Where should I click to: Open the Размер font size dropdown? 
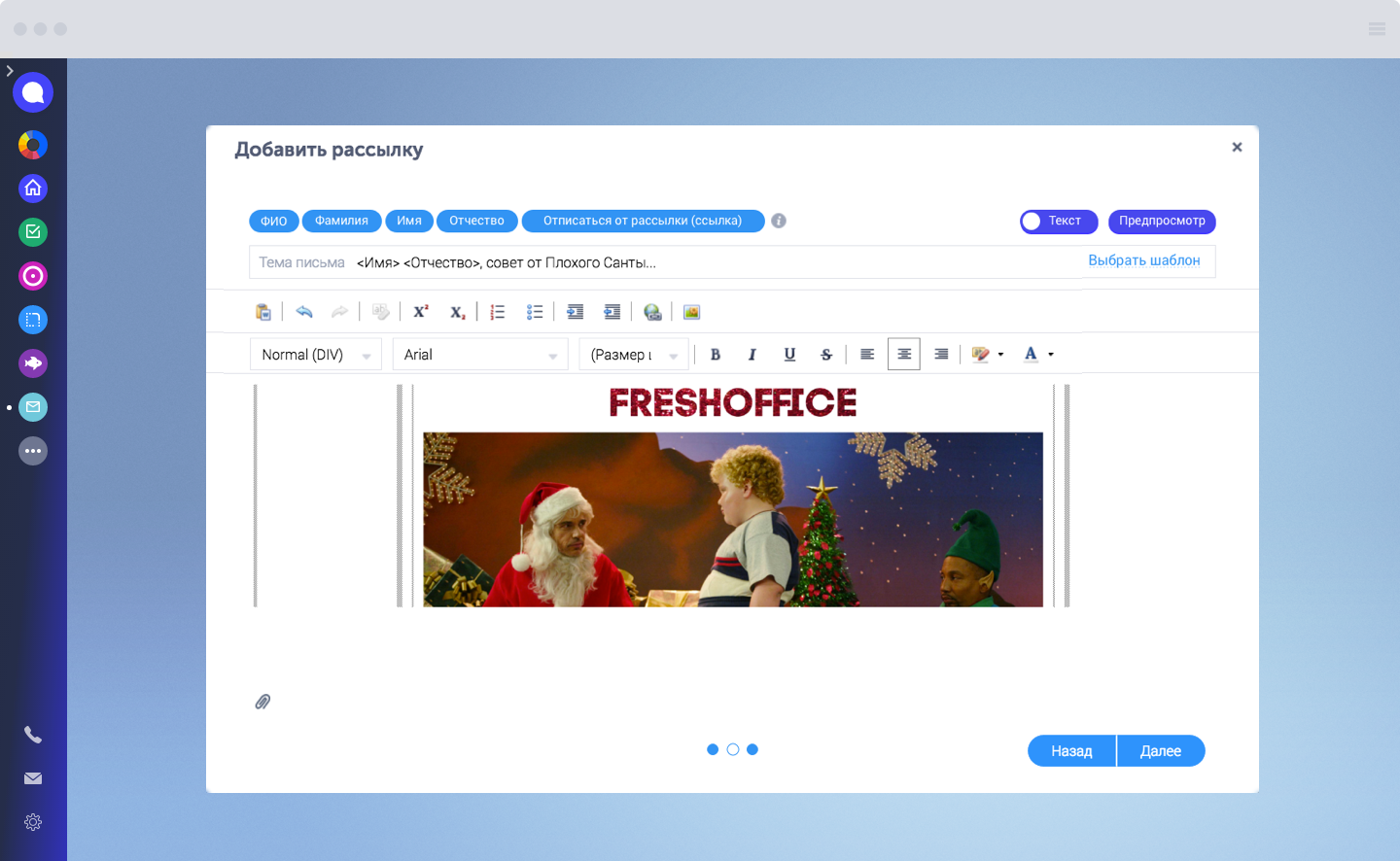coord(634,355)
